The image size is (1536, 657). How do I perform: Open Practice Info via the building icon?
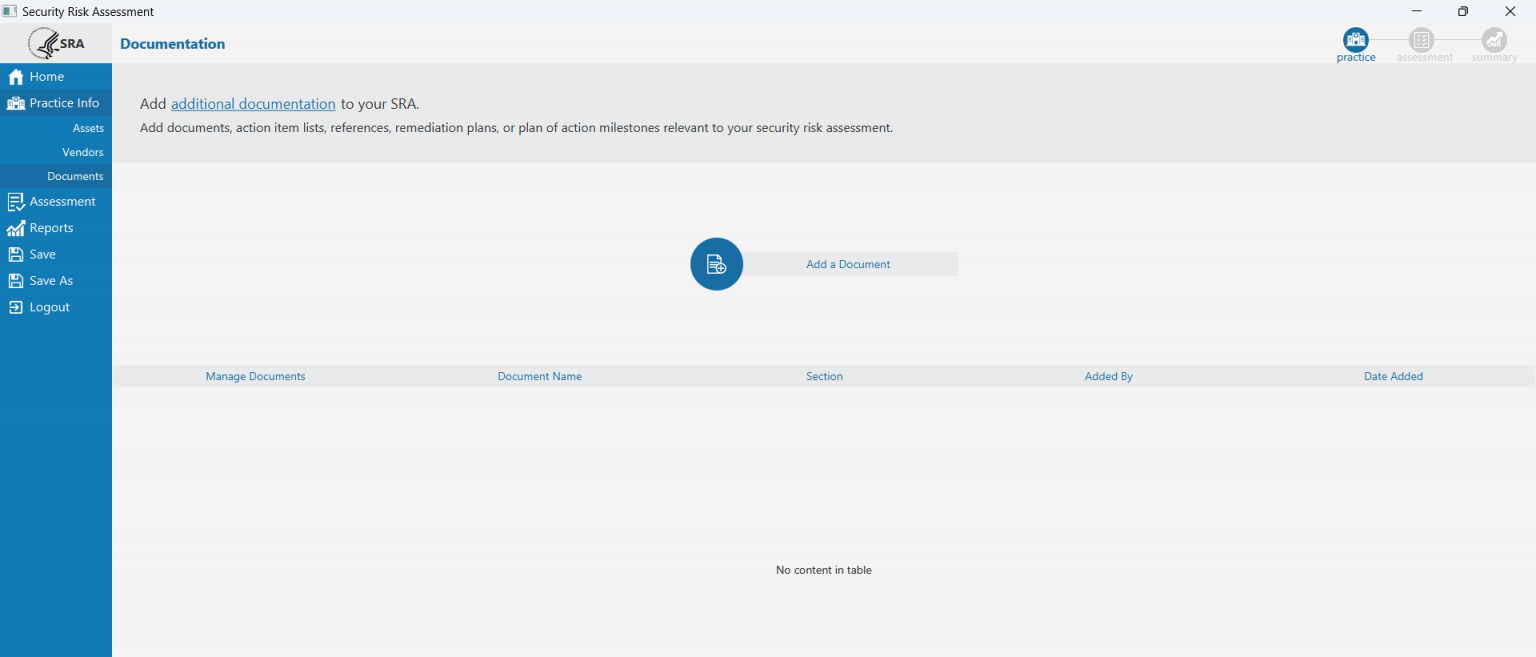pyautogui.click(x=16, y=102)
